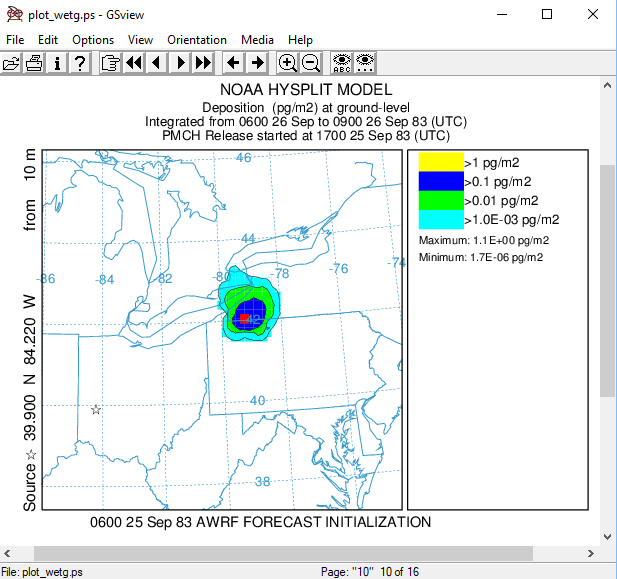
Task: Click the Go to page hand icon
Action: pyautogui.click(x=110, y=63)
